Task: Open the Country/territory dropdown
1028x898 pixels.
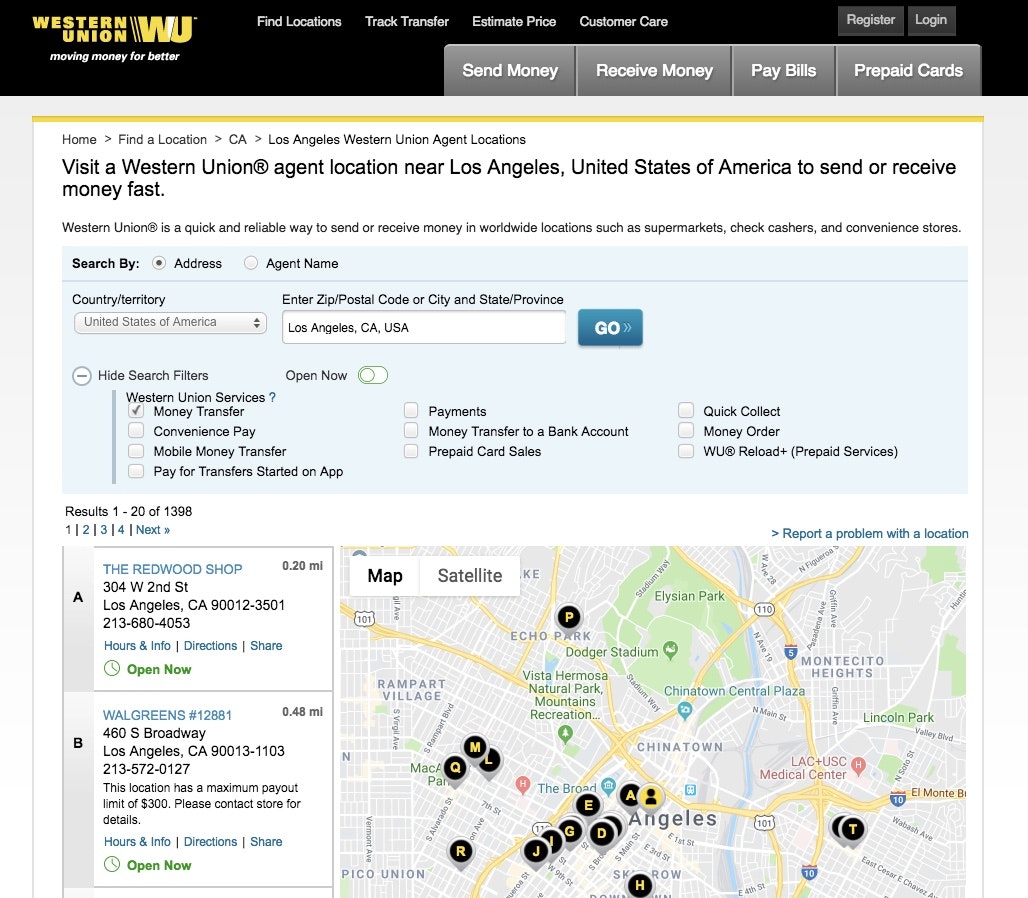Action: [x=169, y=322]
